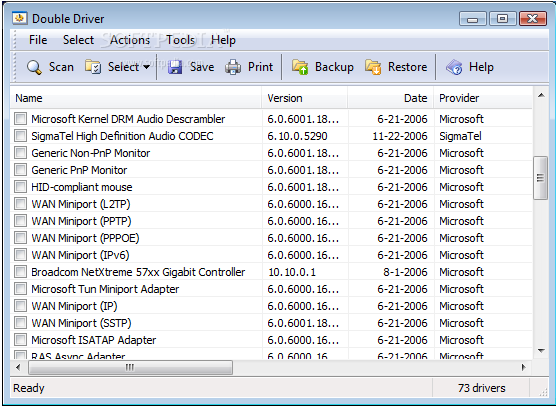Click the Backup toolbar label

coord(334,67)
